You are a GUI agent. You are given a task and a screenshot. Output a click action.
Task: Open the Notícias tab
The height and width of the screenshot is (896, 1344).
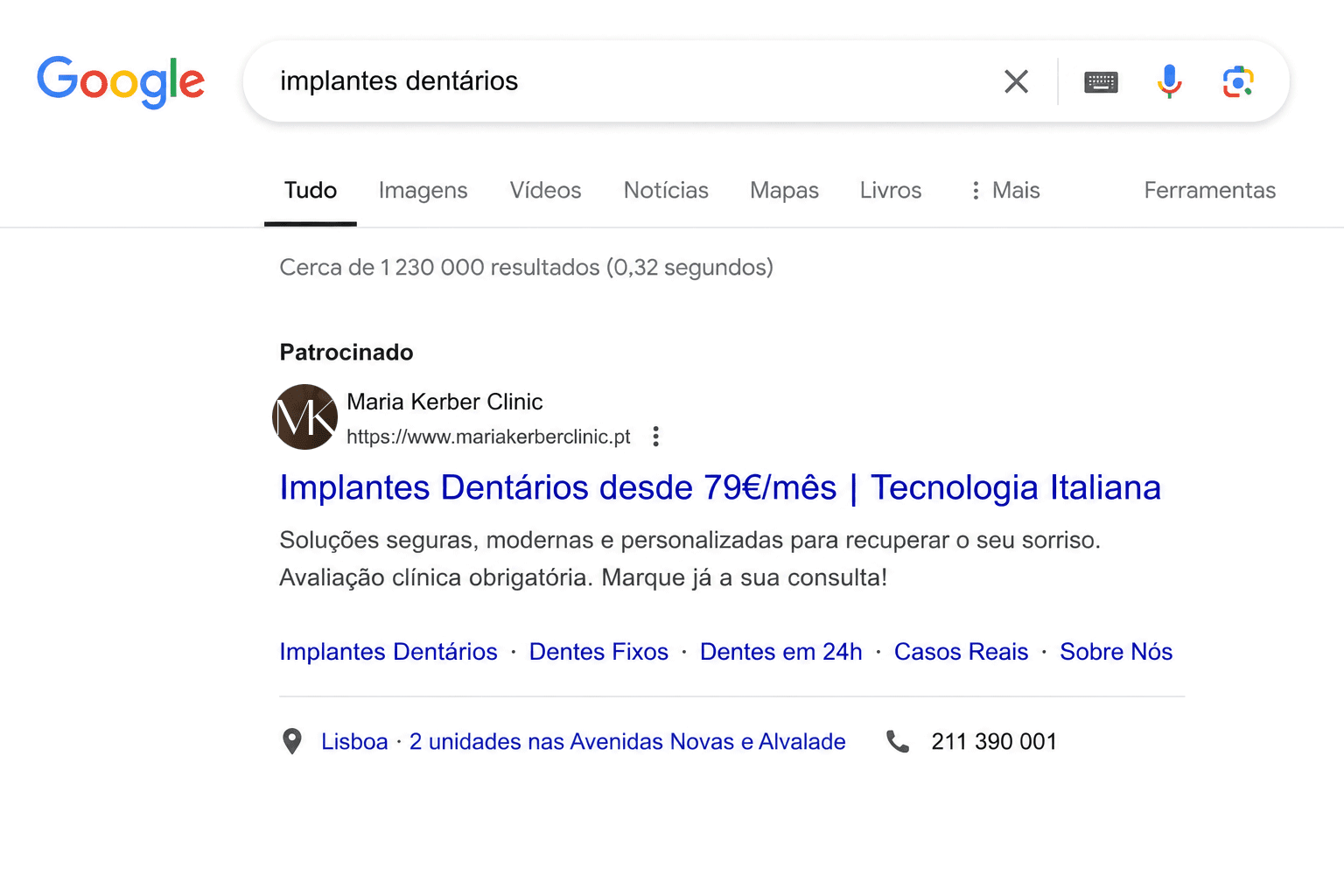666,190
